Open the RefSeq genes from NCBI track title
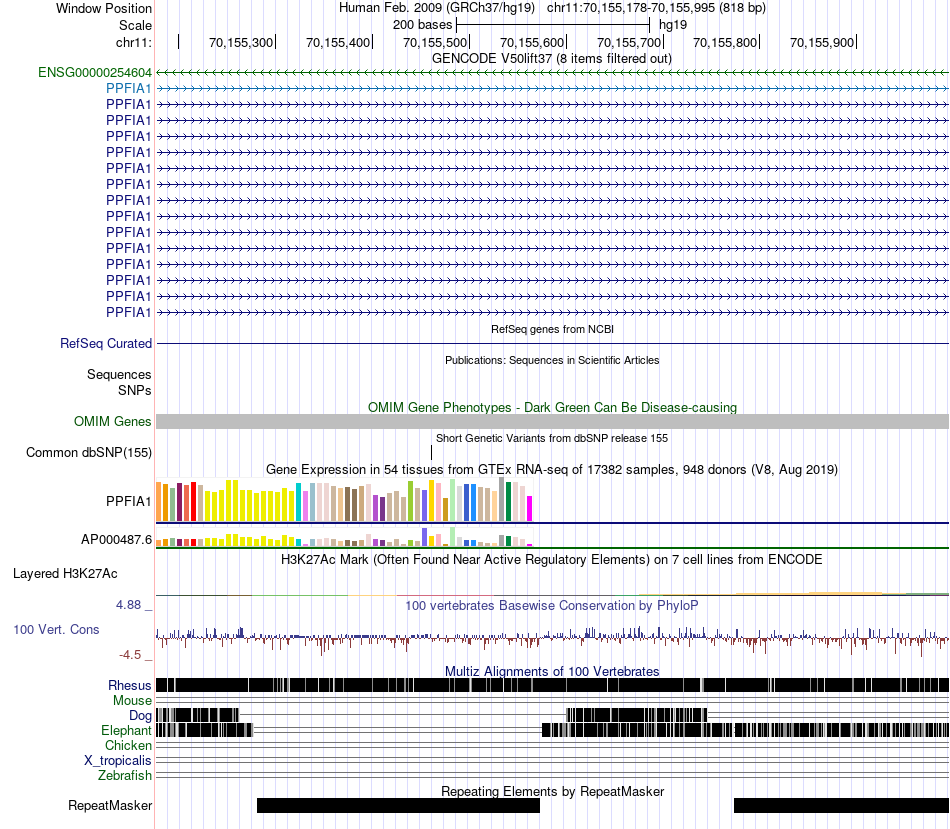Viewport: 950px width, 829px height. (552, 329)
